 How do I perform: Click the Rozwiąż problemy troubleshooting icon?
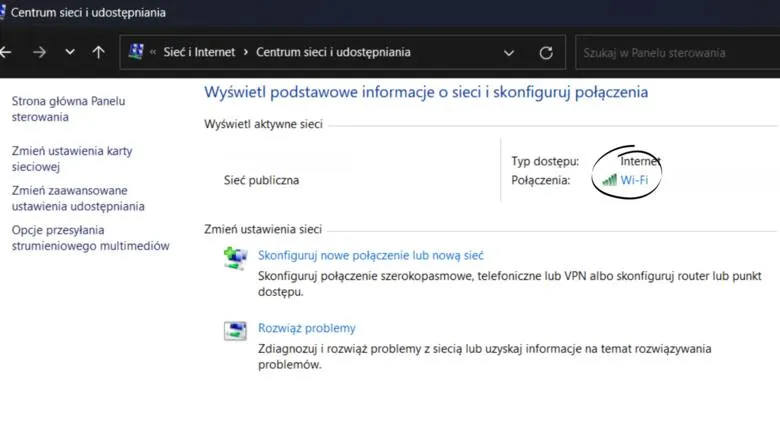(235, 332)
